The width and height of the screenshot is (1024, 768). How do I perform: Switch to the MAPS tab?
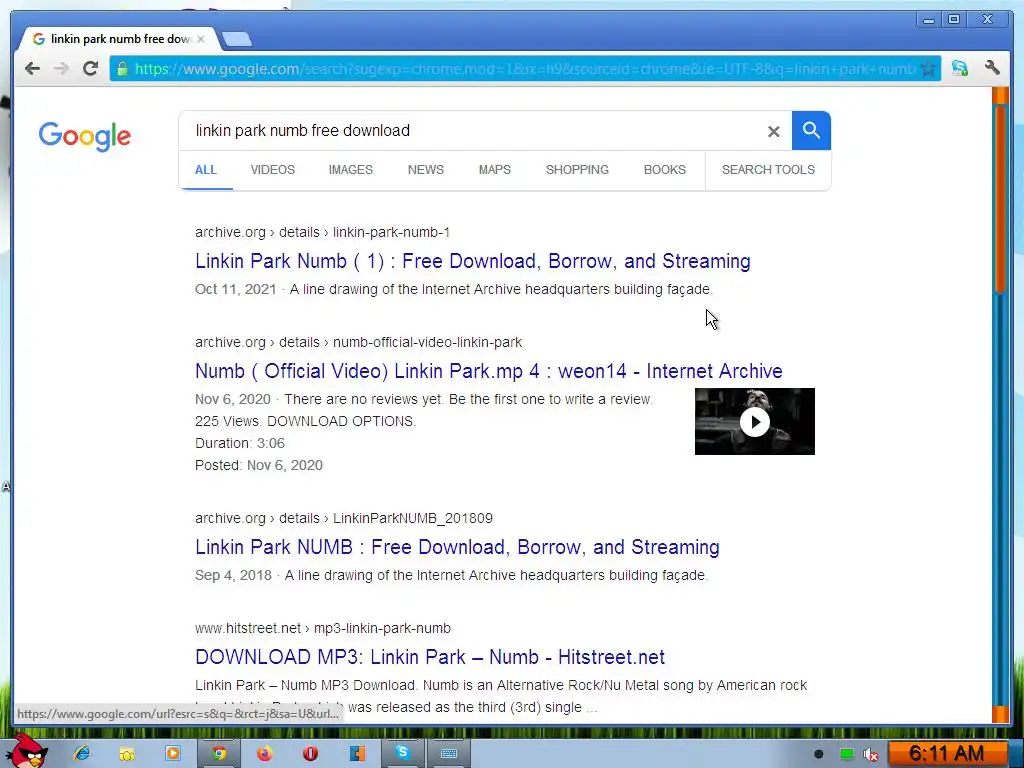coord(495,170)
